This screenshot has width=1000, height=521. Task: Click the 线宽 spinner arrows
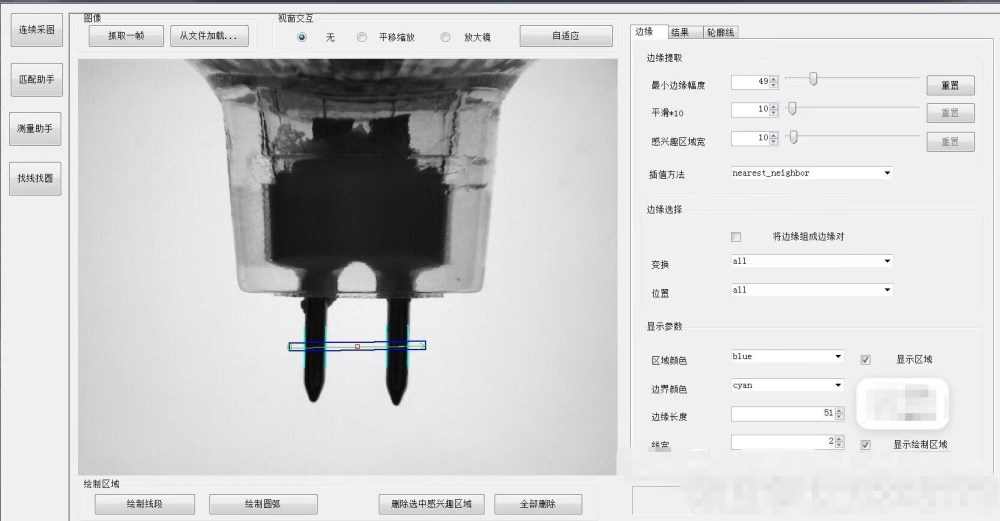pyautogui.click(x=839, y=441)
